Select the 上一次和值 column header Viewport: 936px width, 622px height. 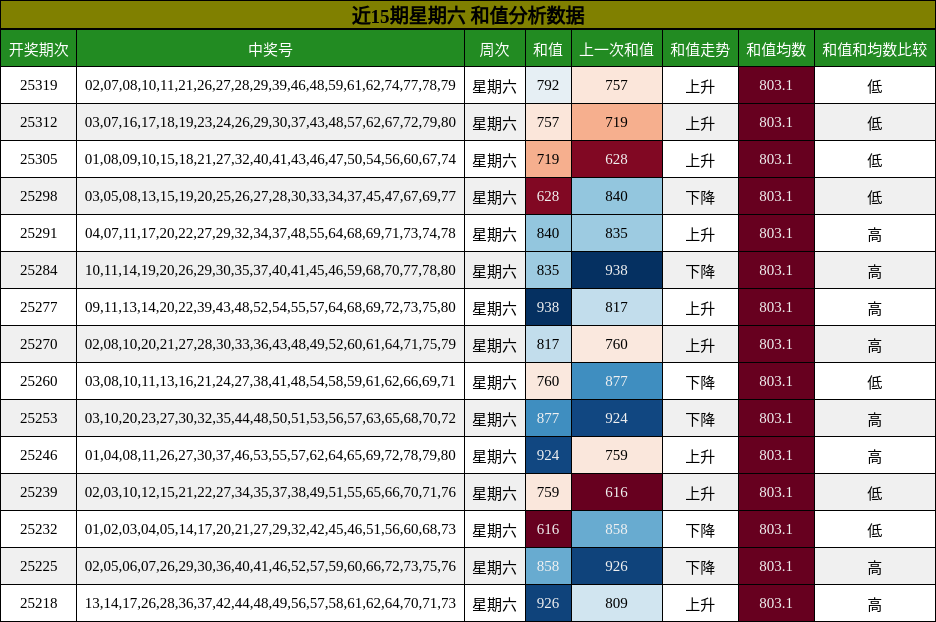click(x=616, y=49)
